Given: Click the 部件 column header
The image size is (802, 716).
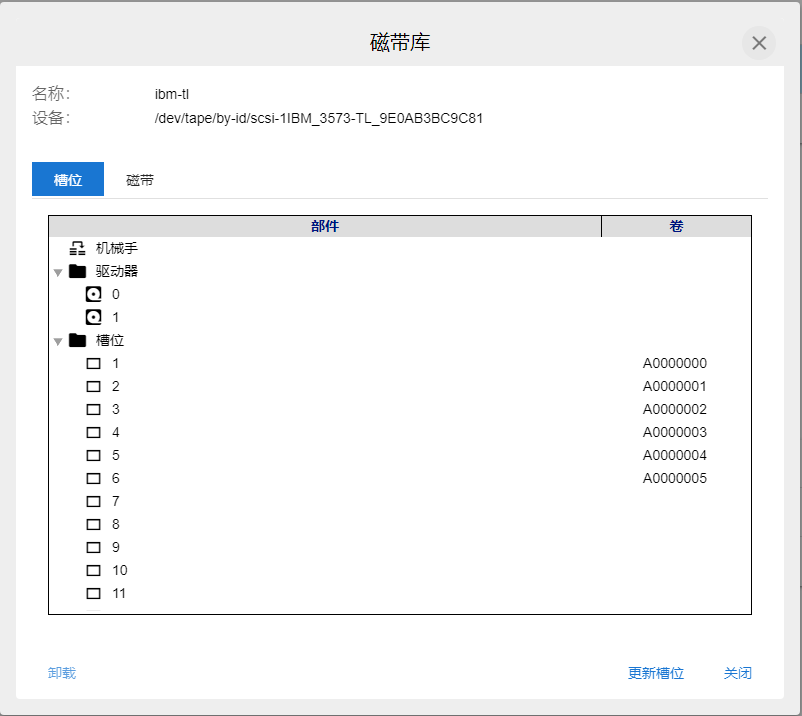Looking at the screenshot, I should coord(325,227).
